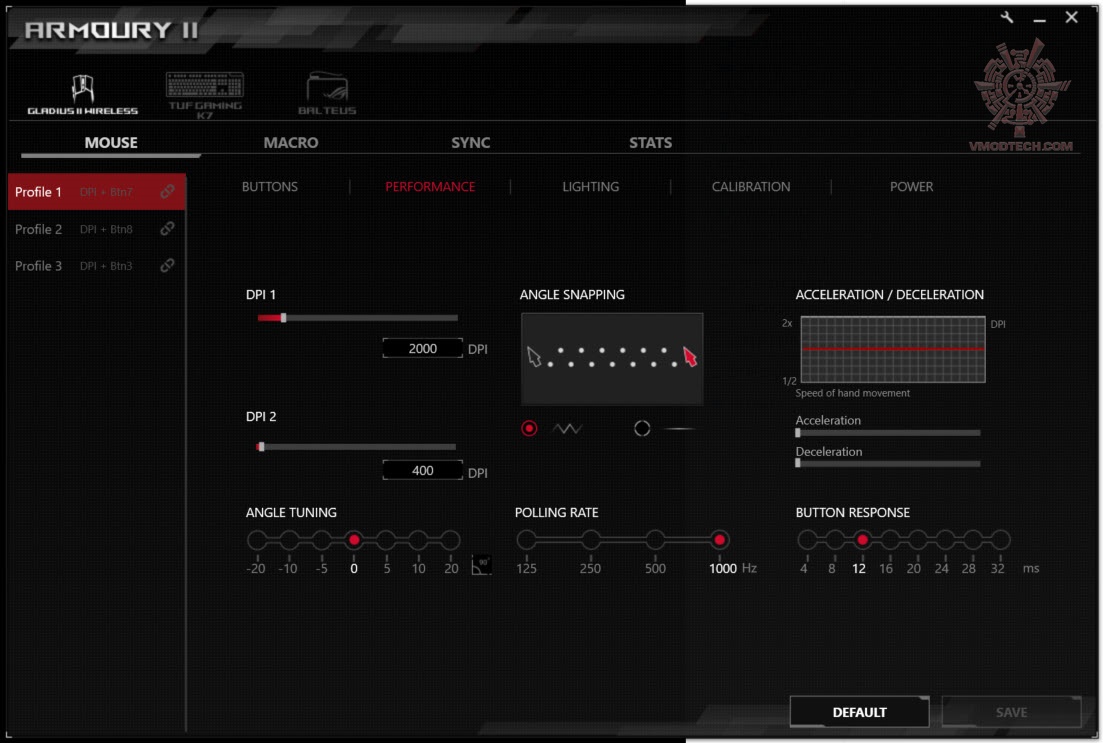Select angle snapping off radio button
This screenshot has width=1103, height=743.
point(529,428)
